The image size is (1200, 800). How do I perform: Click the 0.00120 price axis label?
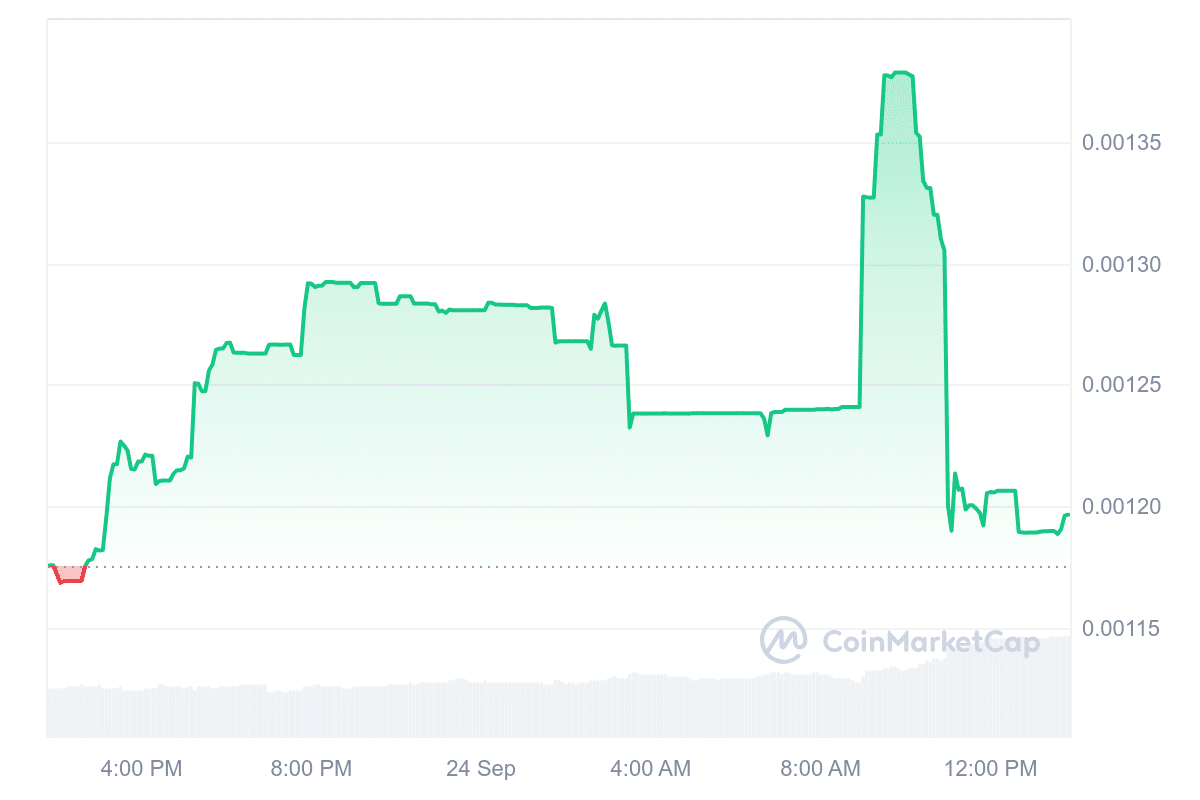pos(1121,507)
